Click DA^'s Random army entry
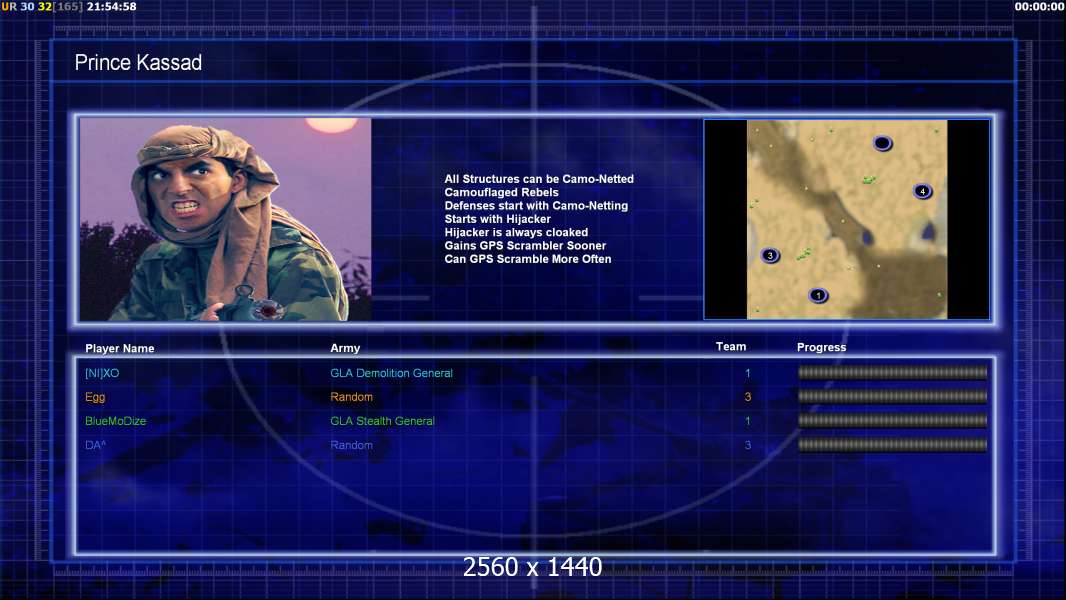Image resolution: width=1066 pixels, height=600 pixels. [351, 445]
